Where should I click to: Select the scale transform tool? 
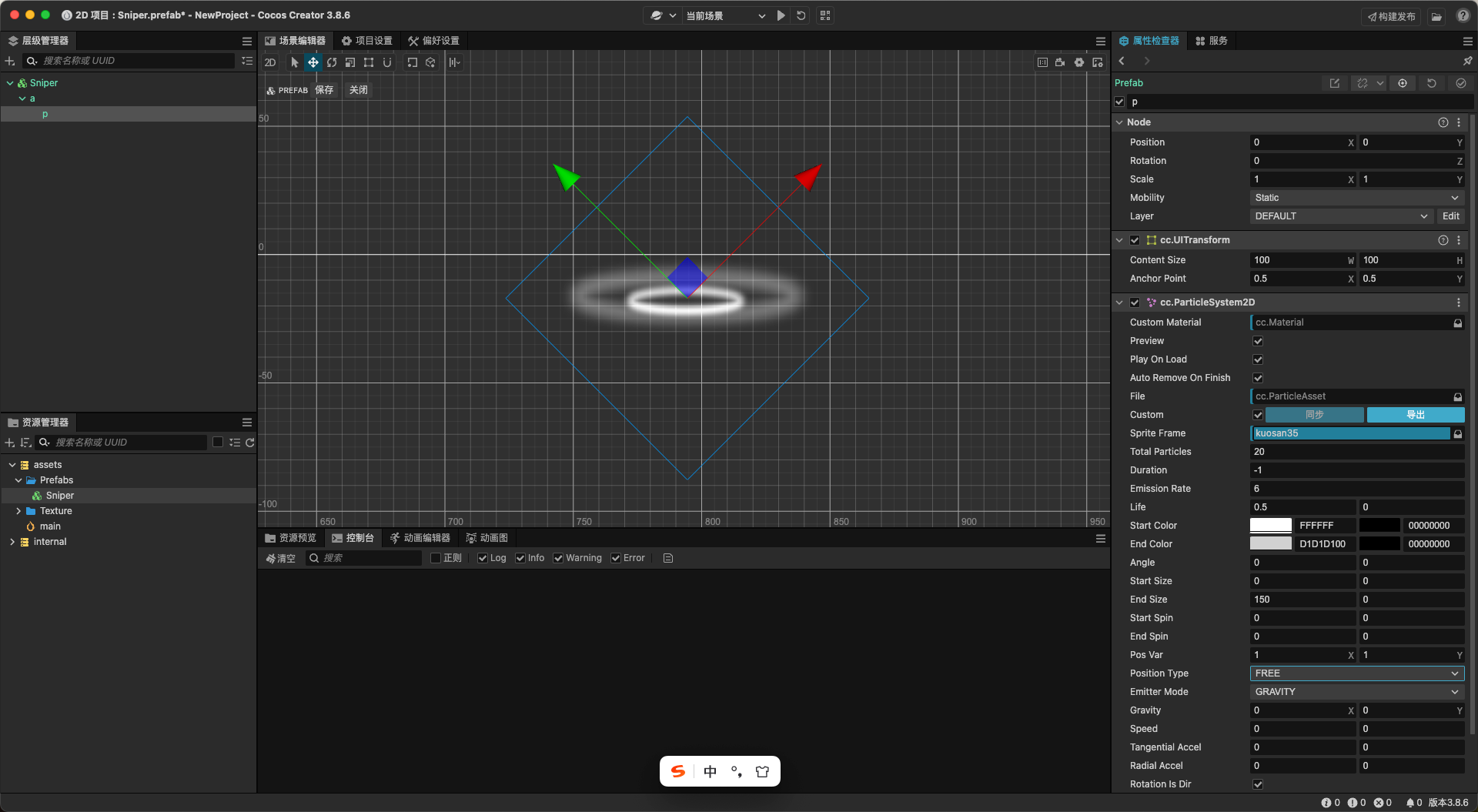coord(350,62)
